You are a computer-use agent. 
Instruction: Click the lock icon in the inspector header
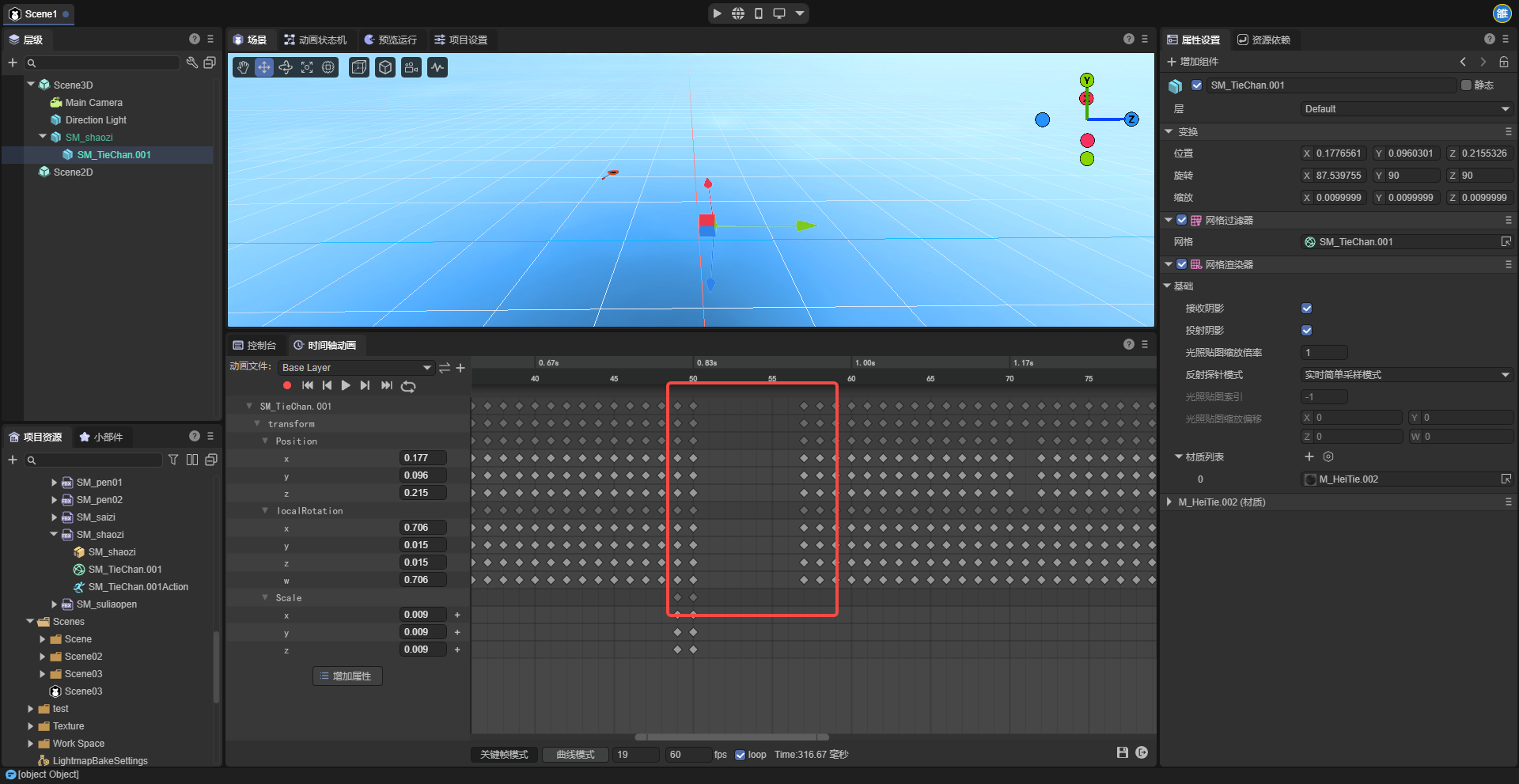1504,62
